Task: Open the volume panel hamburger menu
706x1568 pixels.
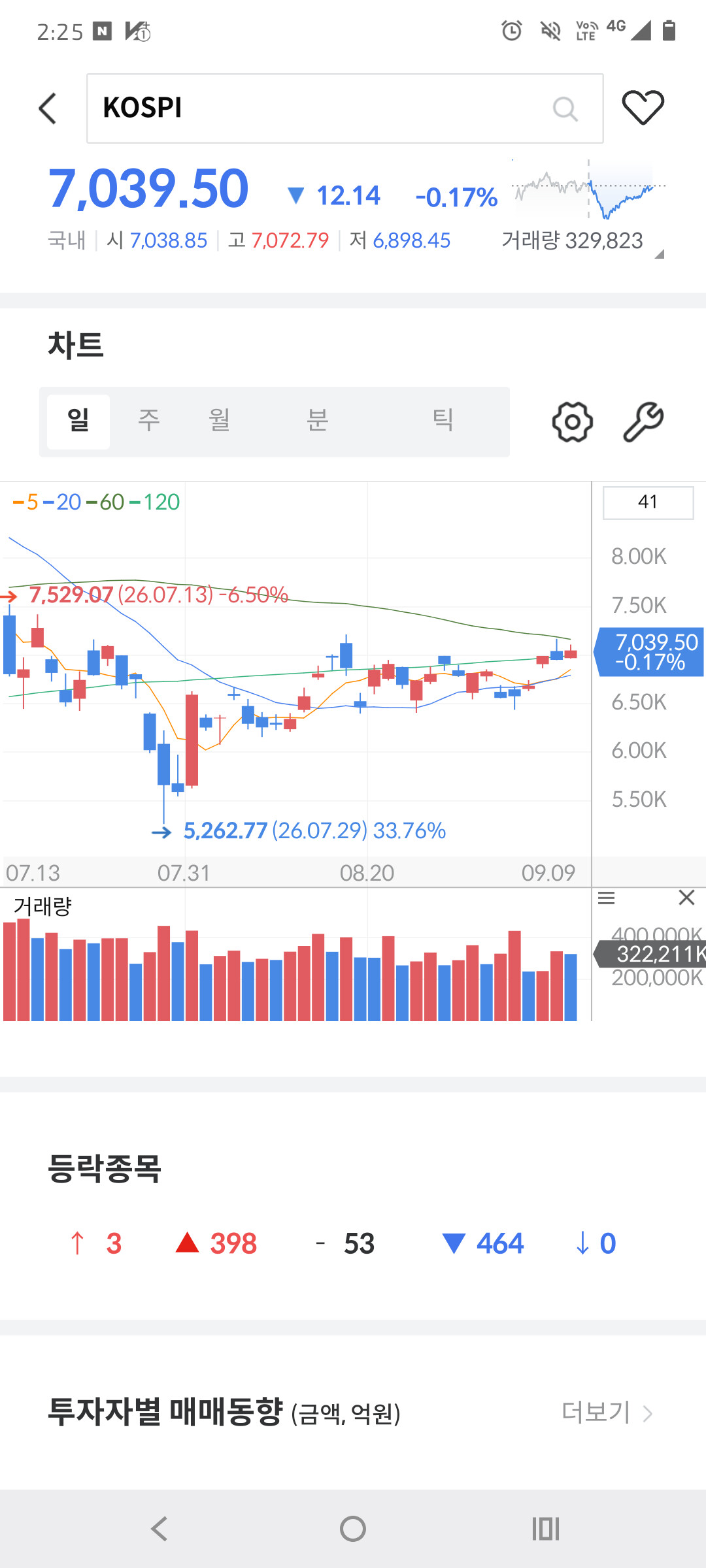Action: pyautogui.click(x=607, y=898)
